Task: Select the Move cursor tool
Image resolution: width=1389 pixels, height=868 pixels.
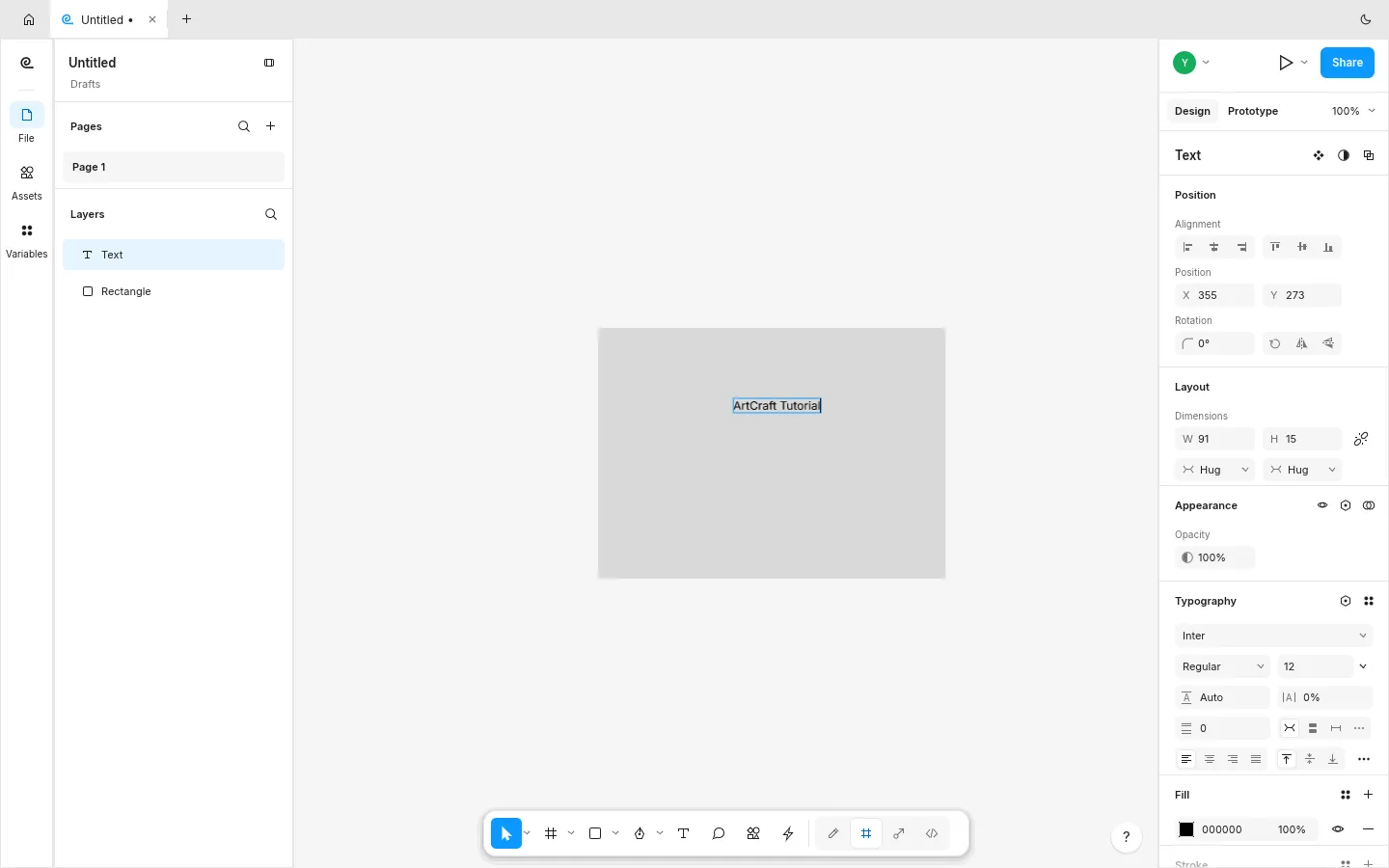Action: (506, 833)
